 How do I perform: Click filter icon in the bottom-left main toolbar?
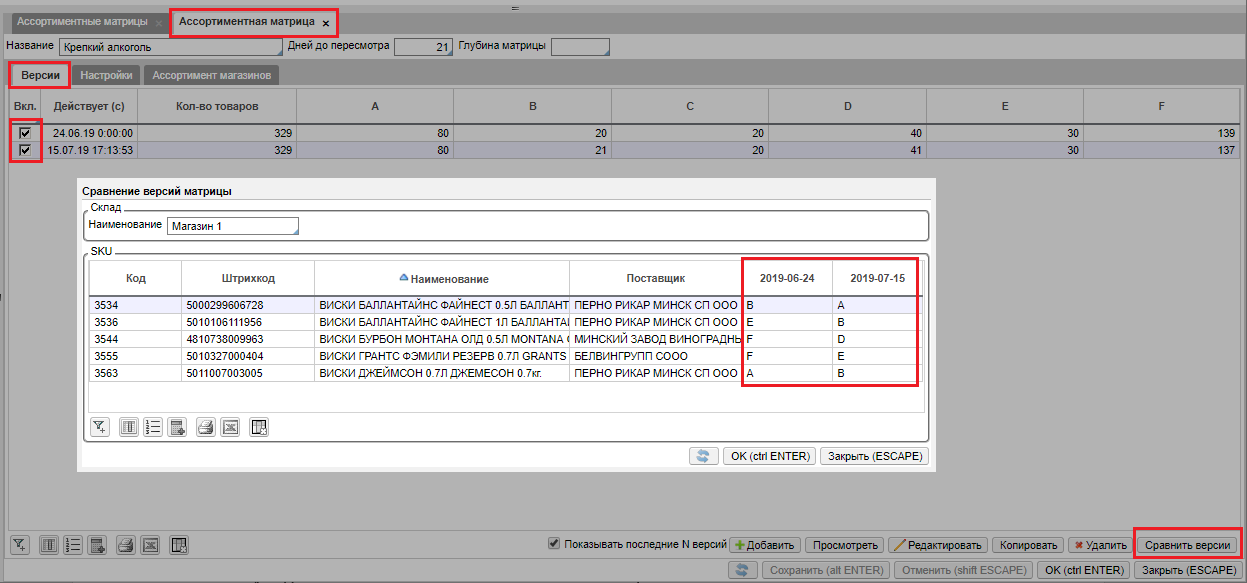pyautogui.click(x=19, y=545)
